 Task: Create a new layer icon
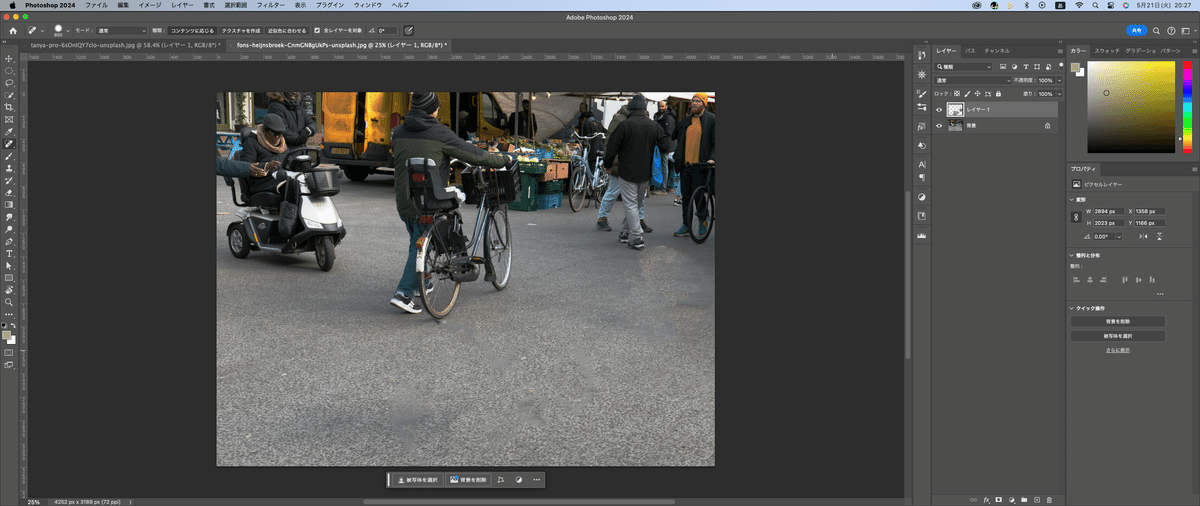pyautogui.click(x=1036, y=498)
